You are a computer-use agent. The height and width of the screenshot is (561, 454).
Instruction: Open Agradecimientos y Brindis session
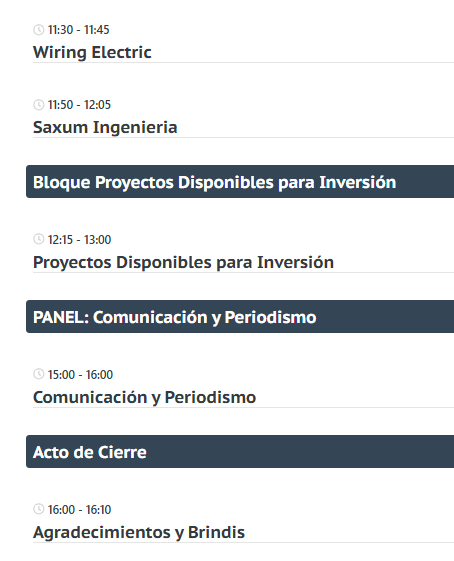[139, 532]
